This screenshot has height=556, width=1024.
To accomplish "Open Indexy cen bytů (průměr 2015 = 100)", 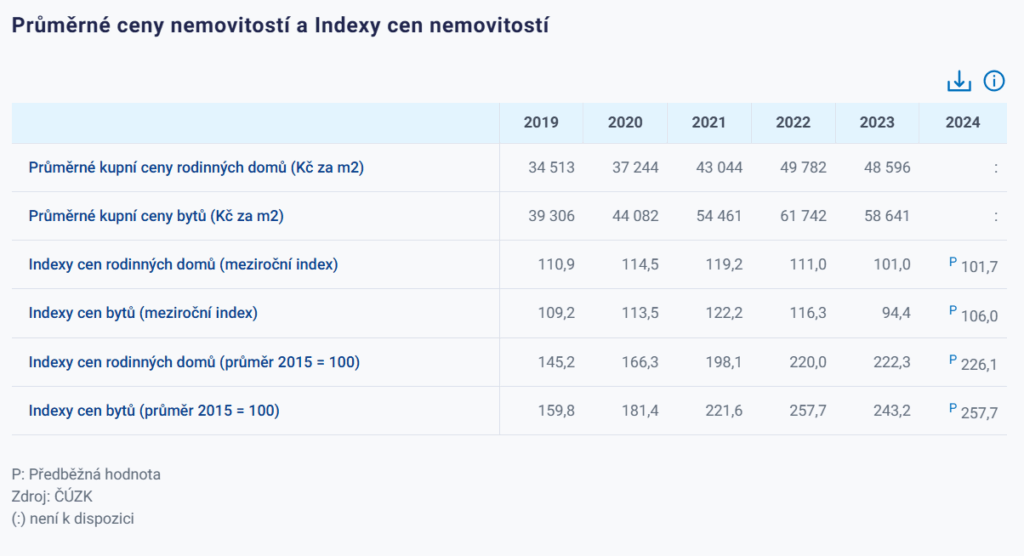I will (154, 411).
